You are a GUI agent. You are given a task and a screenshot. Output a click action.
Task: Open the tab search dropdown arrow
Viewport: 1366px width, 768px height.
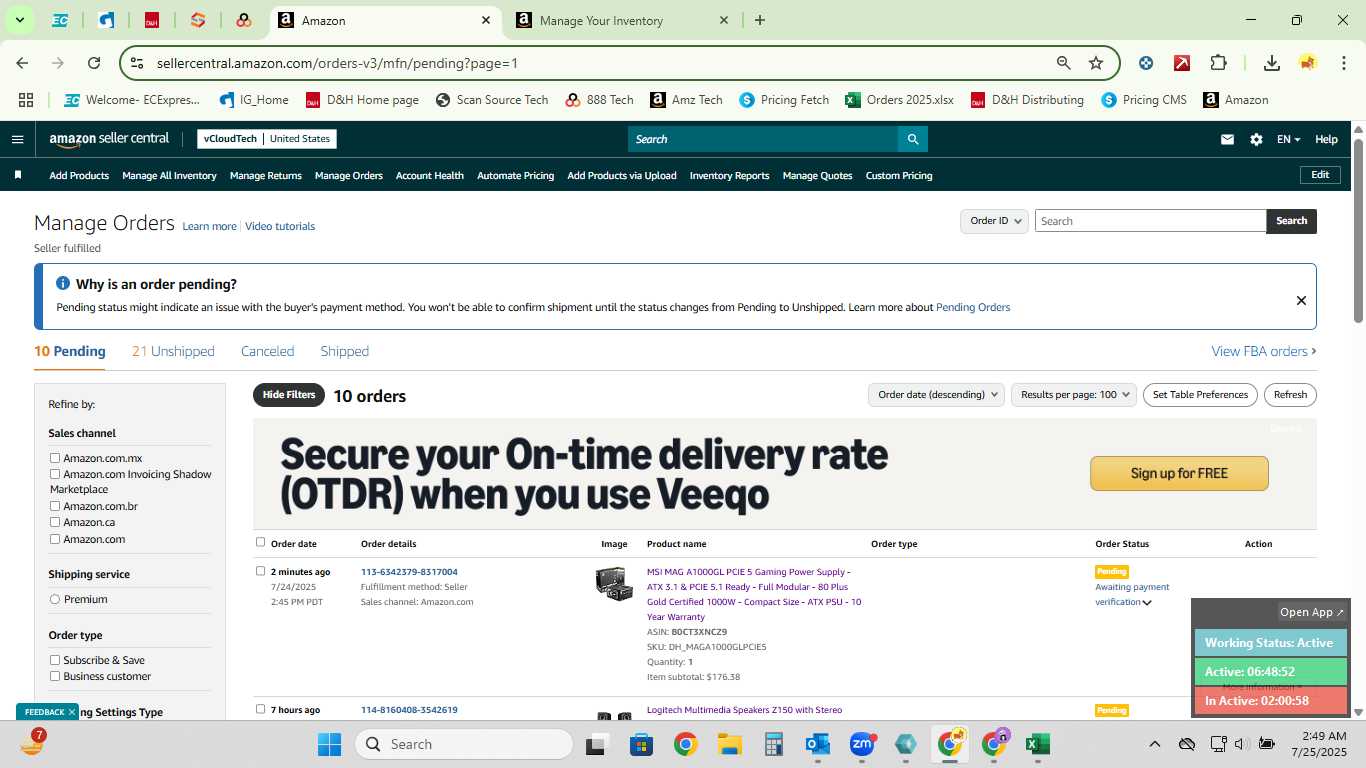click(19, 20)
